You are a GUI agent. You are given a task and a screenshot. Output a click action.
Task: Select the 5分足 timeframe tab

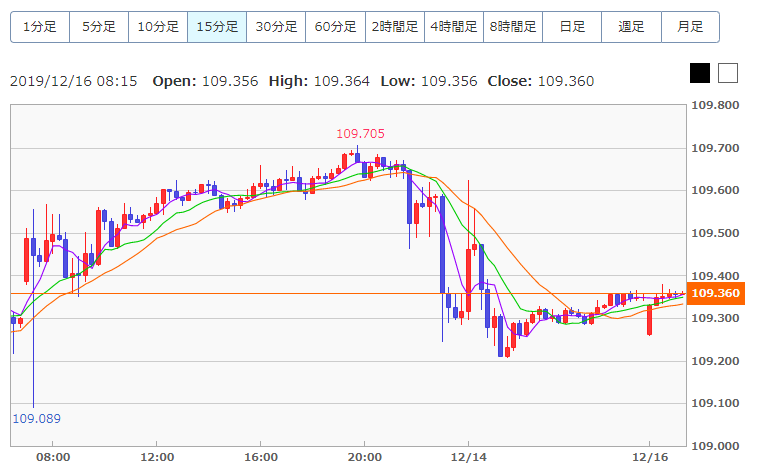(99, 27)
